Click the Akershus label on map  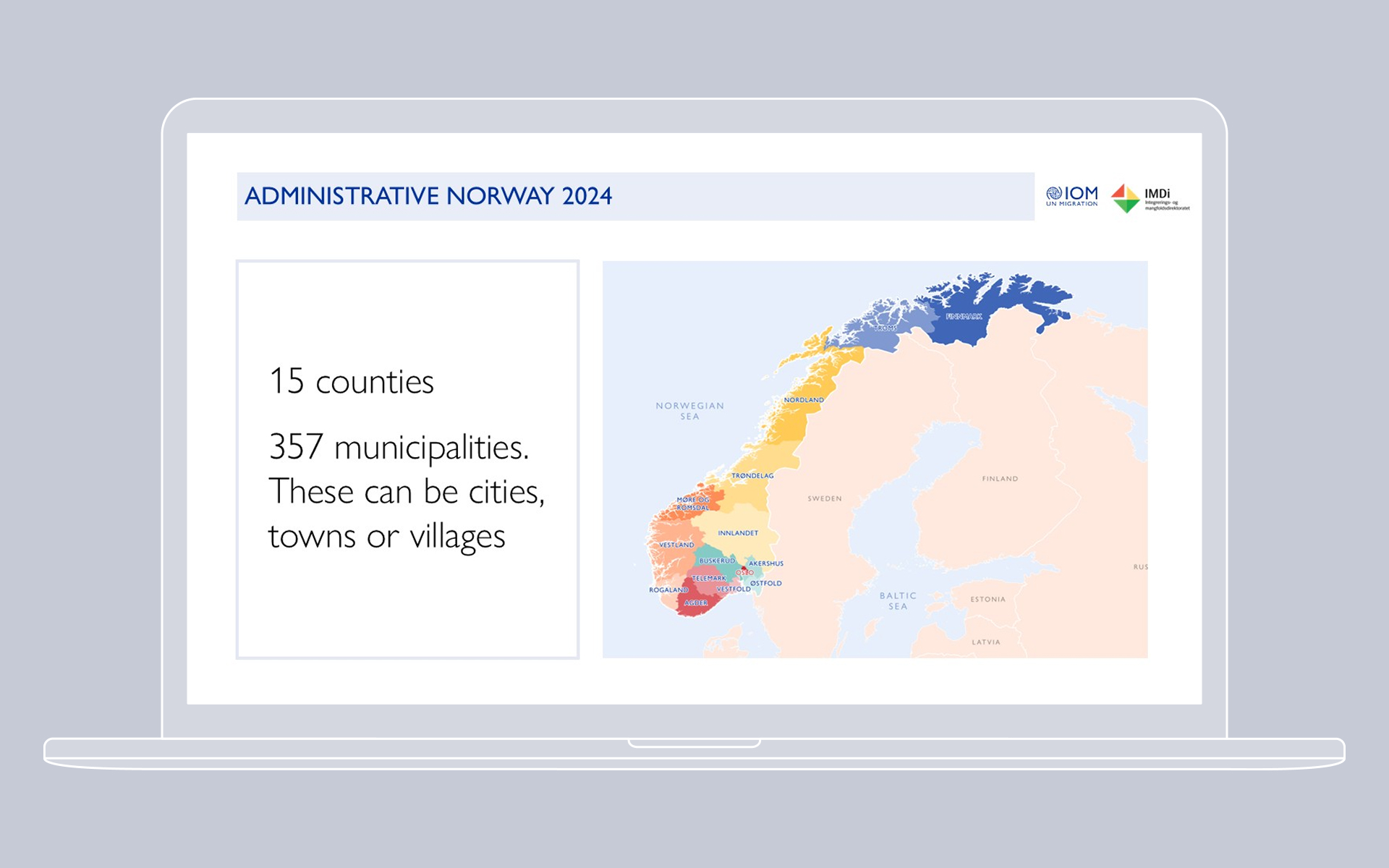coord(765,563)
